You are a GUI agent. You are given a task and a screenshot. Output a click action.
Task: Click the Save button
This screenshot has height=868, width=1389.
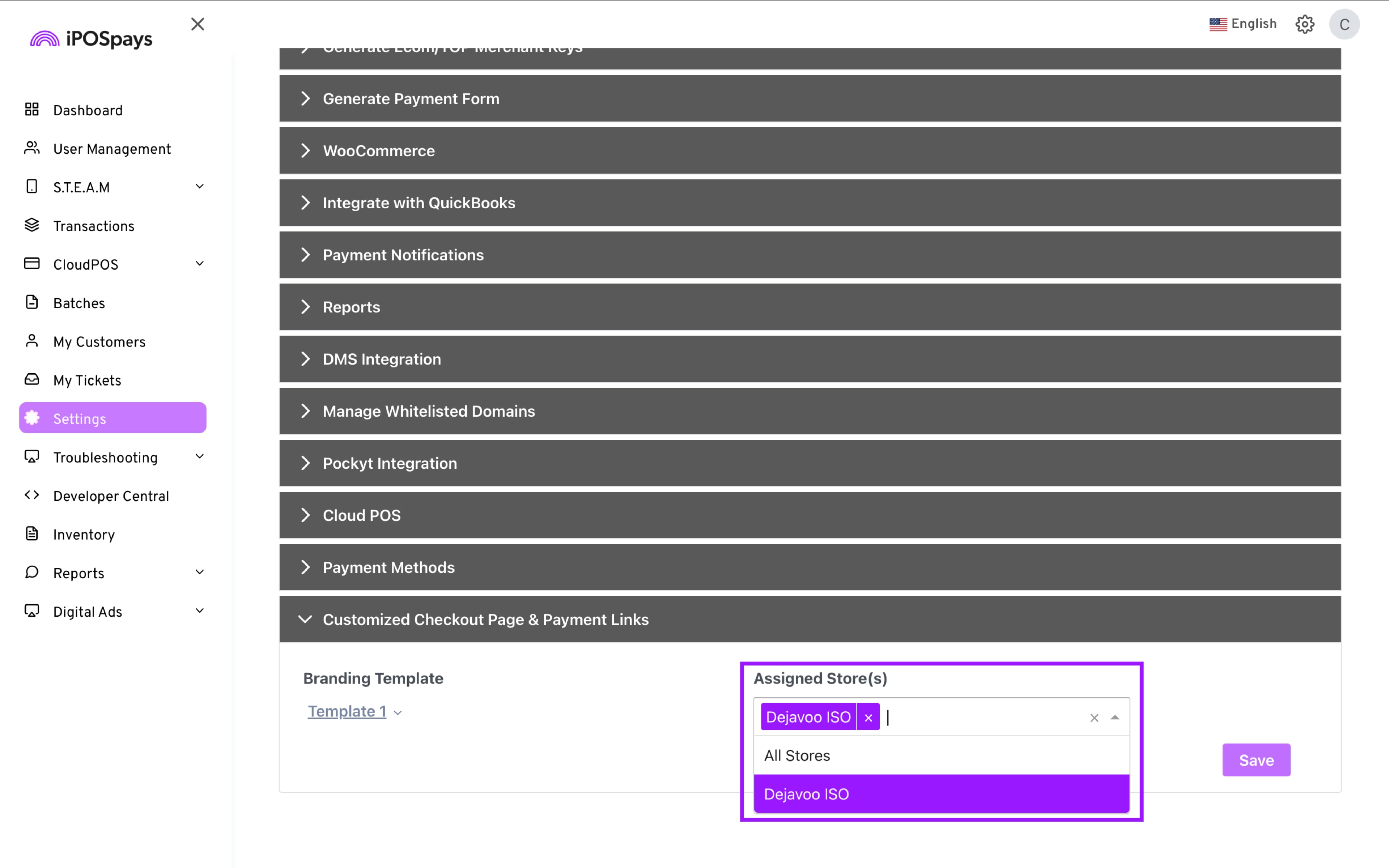click(1256, 760)
